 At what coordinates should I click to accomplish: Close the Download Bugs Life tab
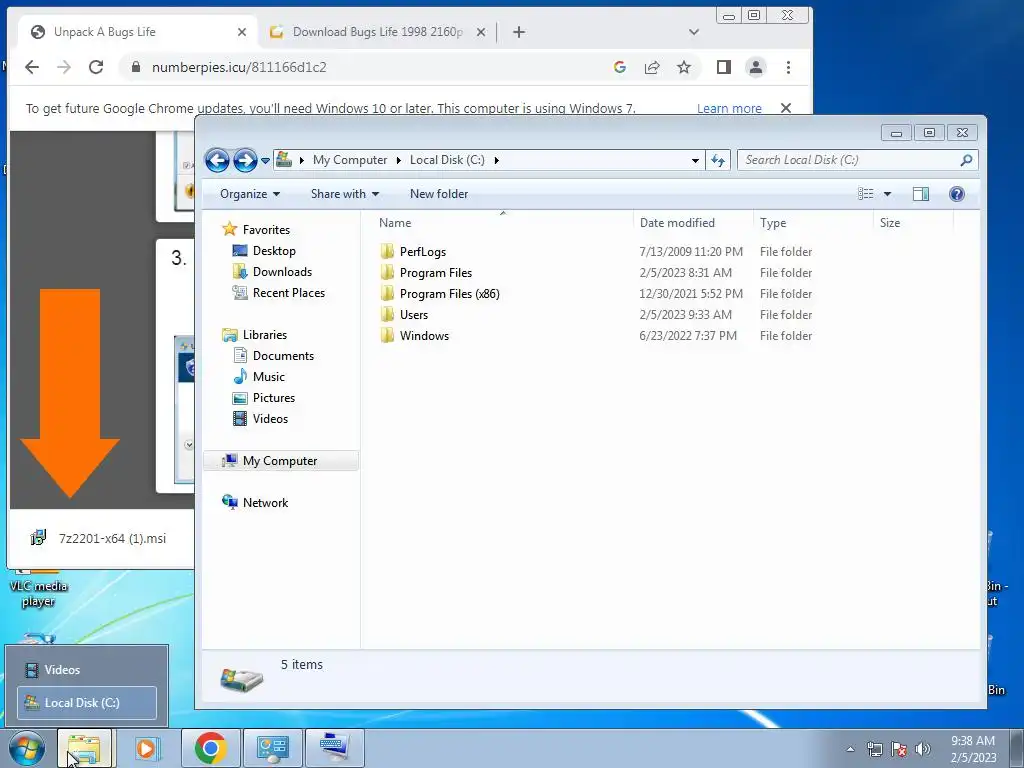click(x=481, y=32)
